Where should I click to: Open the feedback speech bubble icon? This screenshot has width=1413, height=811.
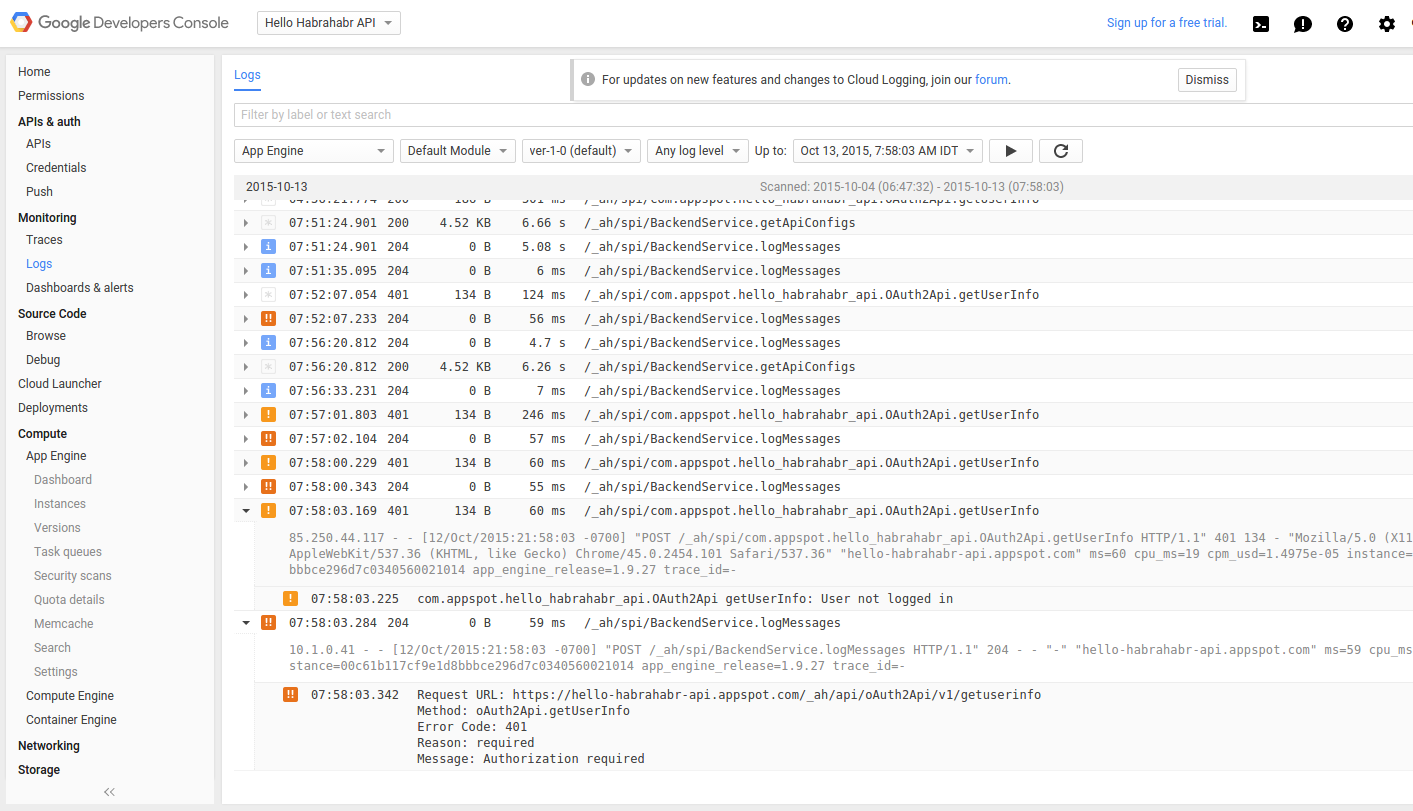[1303, 24]
